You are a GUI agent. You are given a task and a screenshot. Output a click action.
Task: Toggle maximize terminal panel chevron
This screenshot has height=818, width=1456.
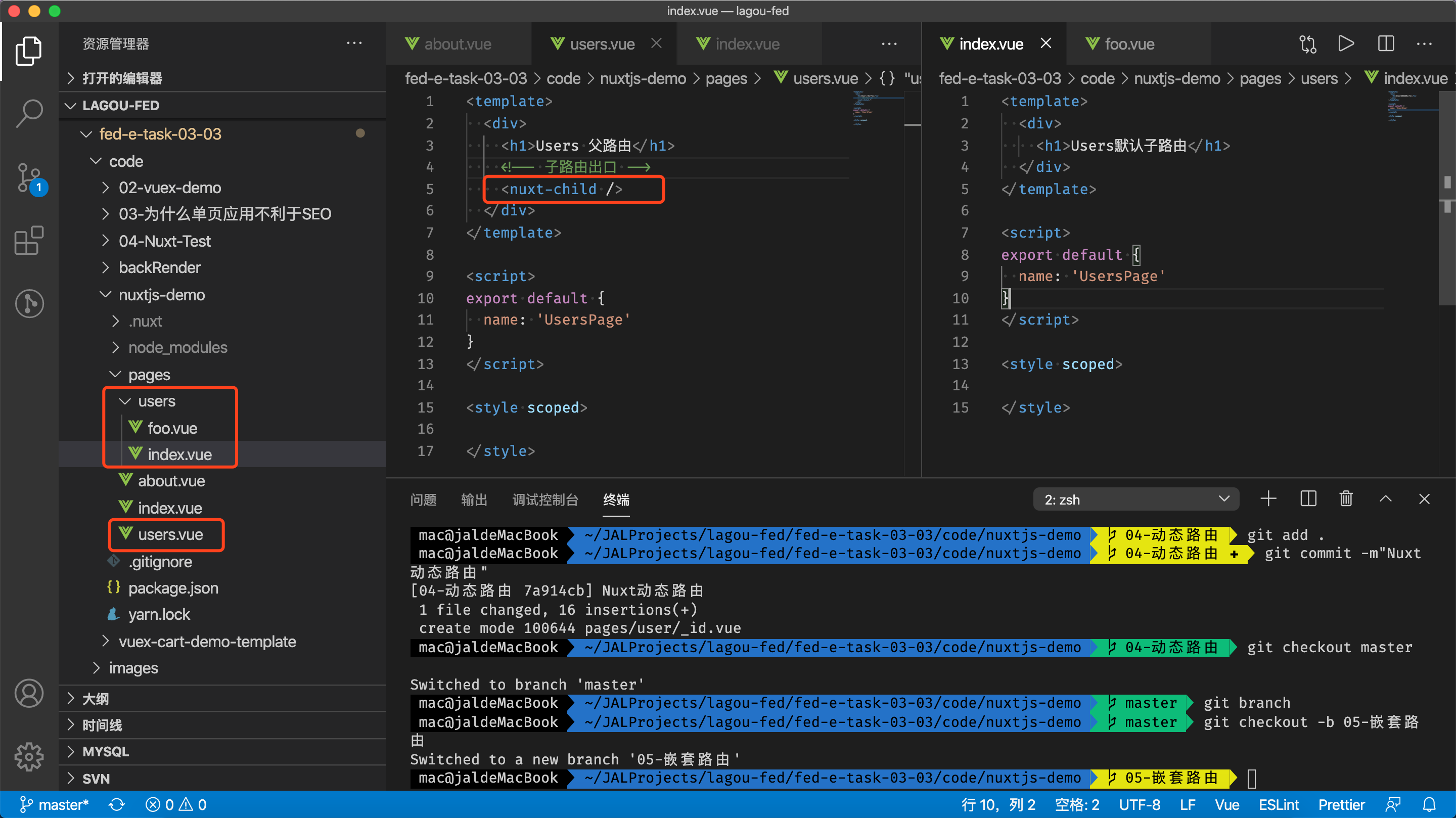pos(1385,499)
